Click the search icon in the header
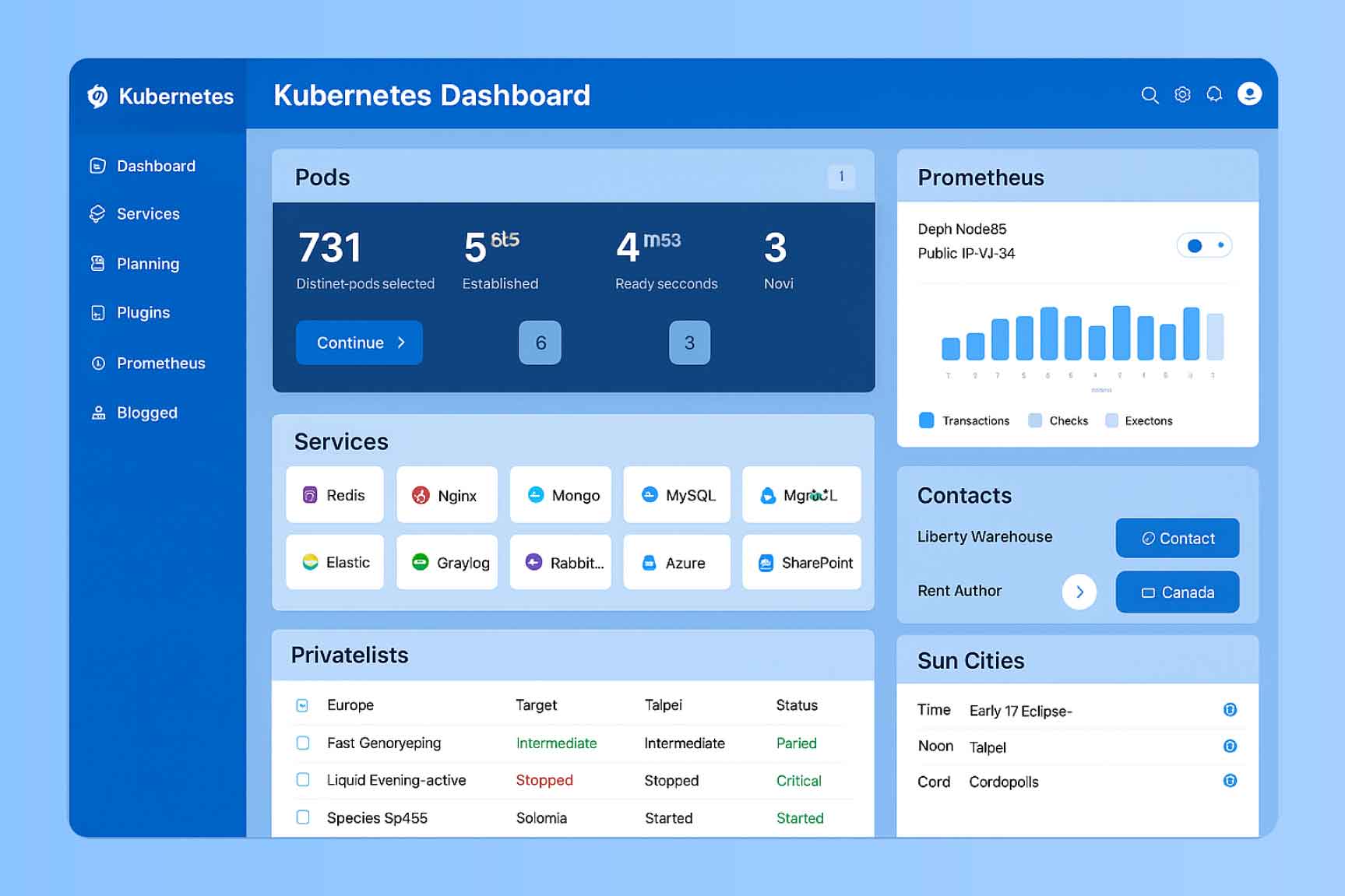Image resolution: width=1345 pixels, height=896 pixels. (x=1150, y=94)
